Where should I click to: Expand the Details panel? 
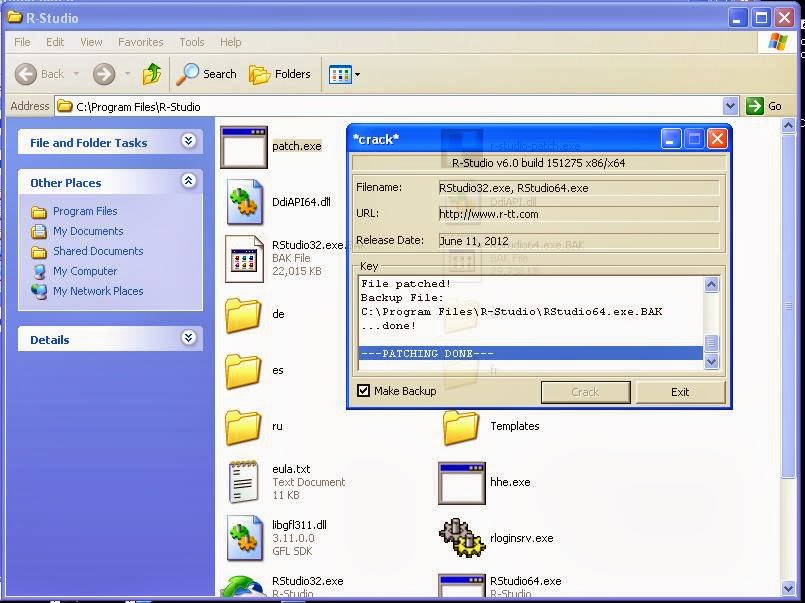pos(188,338)
